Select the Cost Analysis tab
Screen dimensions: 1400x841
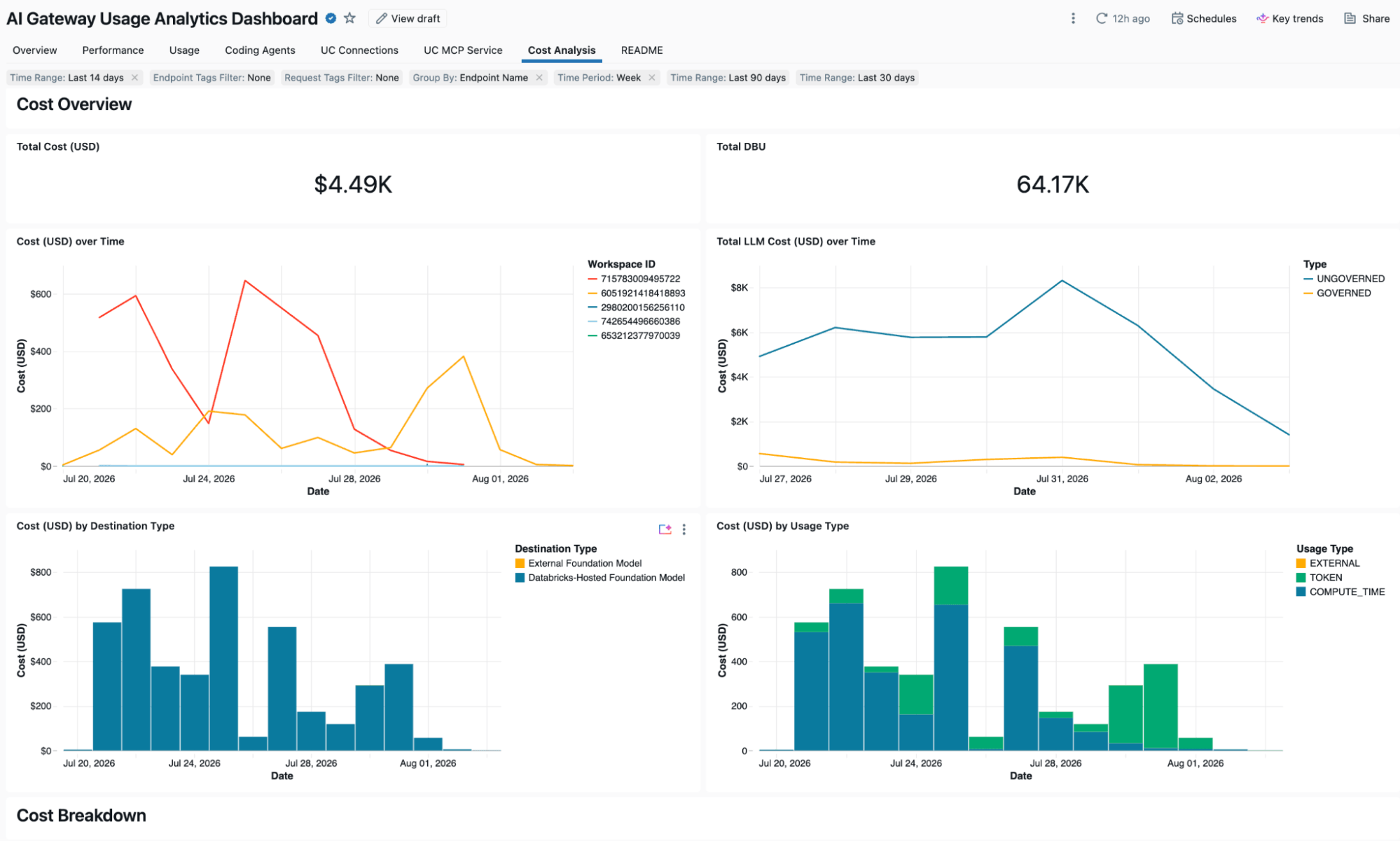click(562, 50)
